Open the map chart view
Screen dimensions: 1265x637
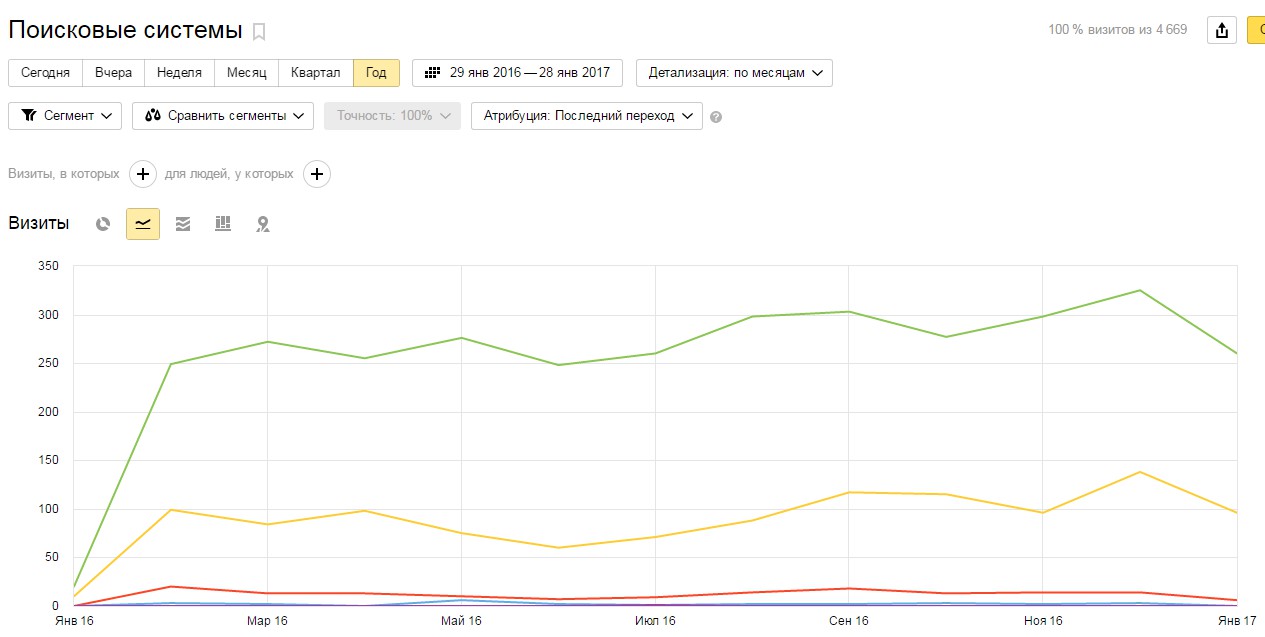[263, 224]
